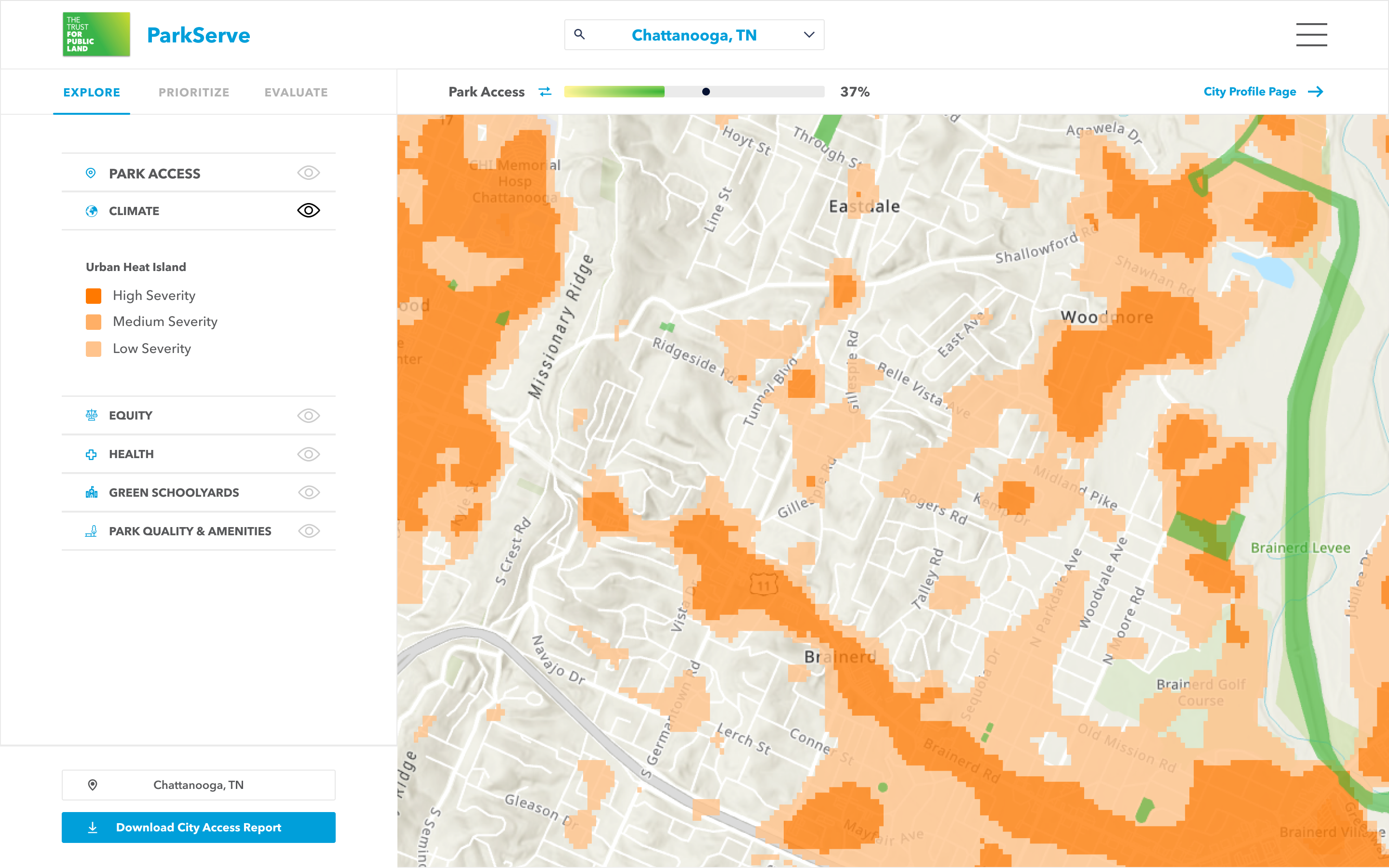Show the Park Access layer

coord(308,173)
